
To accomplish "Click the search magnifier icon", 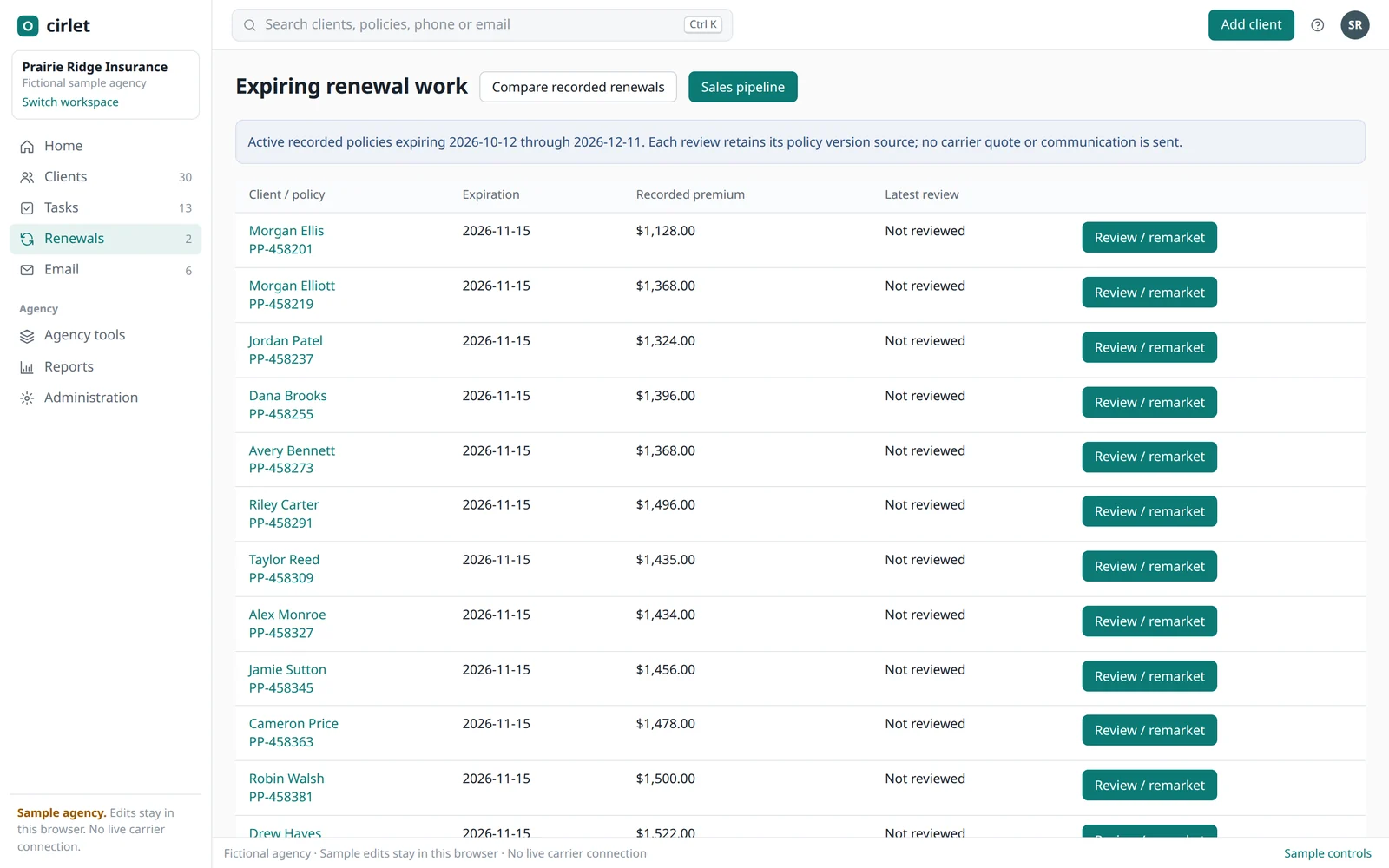I will point(250,25).
